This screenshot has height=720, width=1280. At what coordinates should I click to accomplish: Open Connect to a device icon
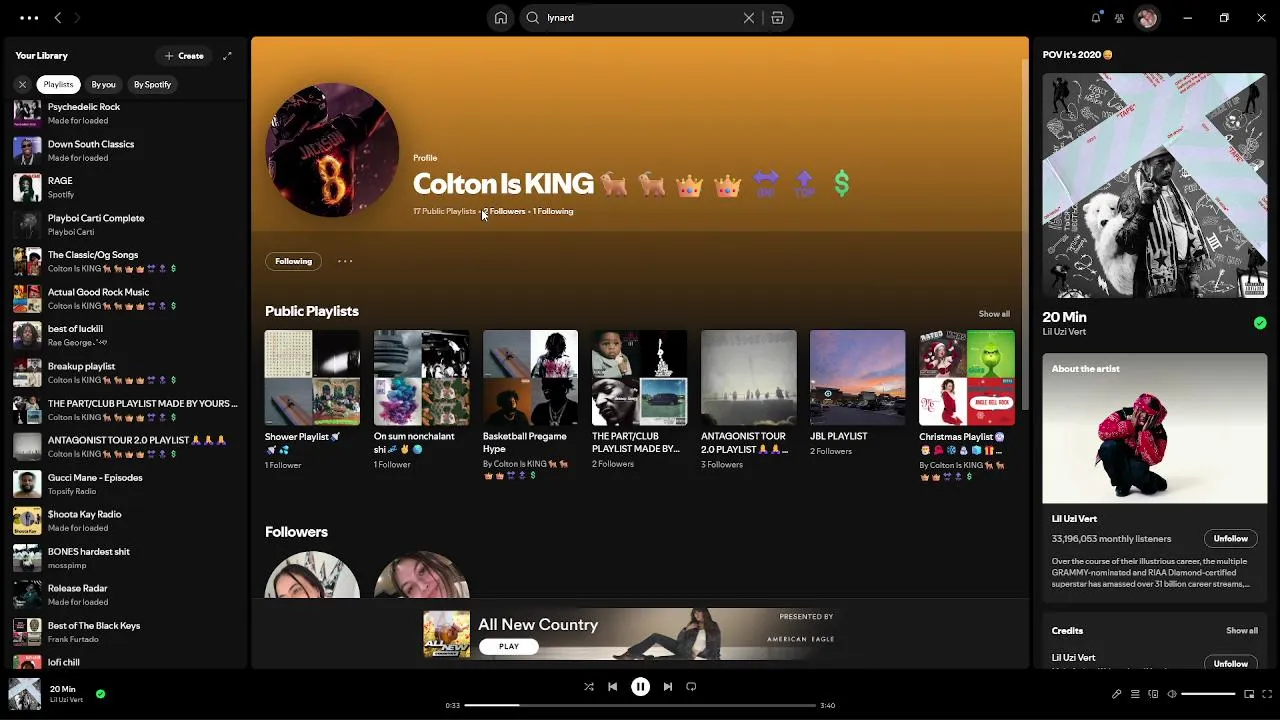coord(1153,694)
